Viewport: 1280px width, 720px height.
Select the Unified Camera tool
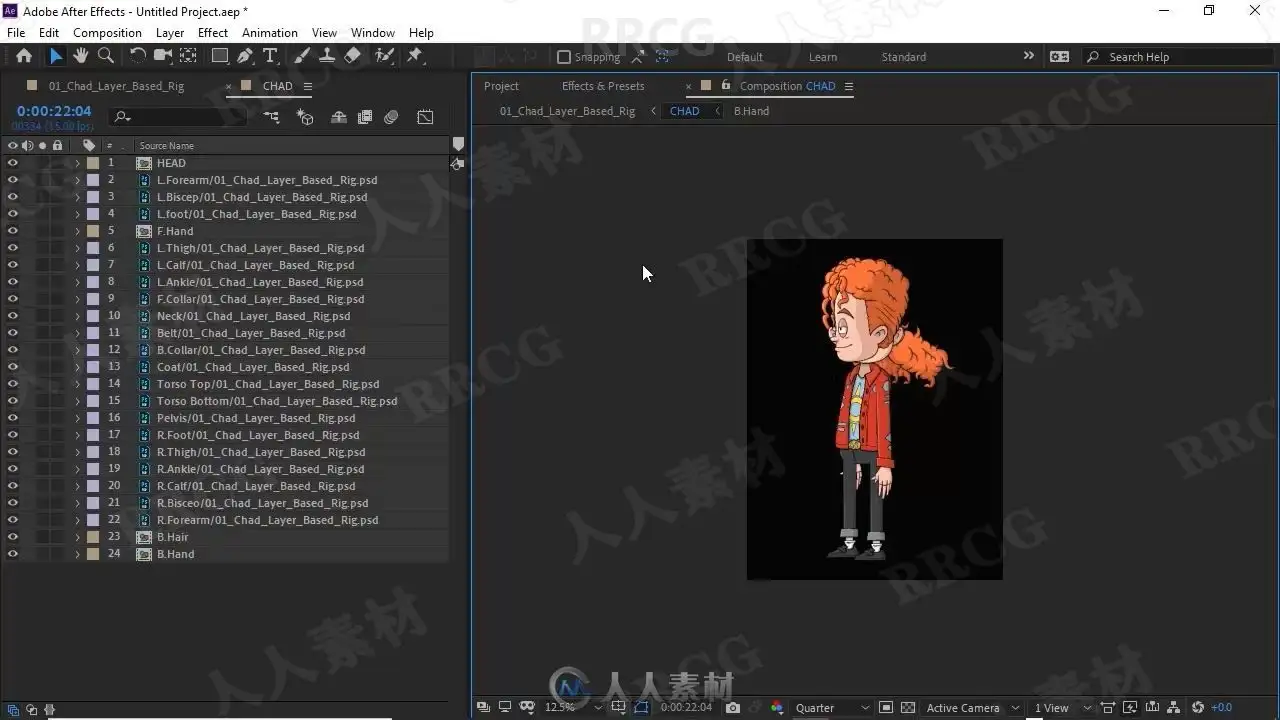click(x=163, y=56)
